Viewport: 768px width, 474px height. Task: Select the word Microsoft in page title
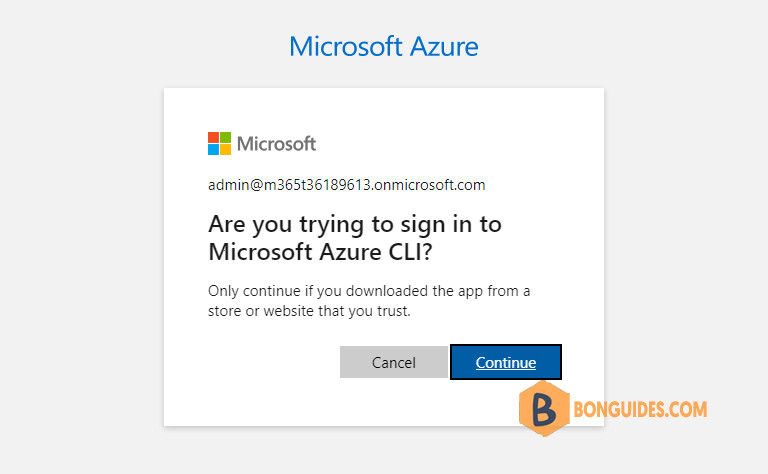[346, 47]
